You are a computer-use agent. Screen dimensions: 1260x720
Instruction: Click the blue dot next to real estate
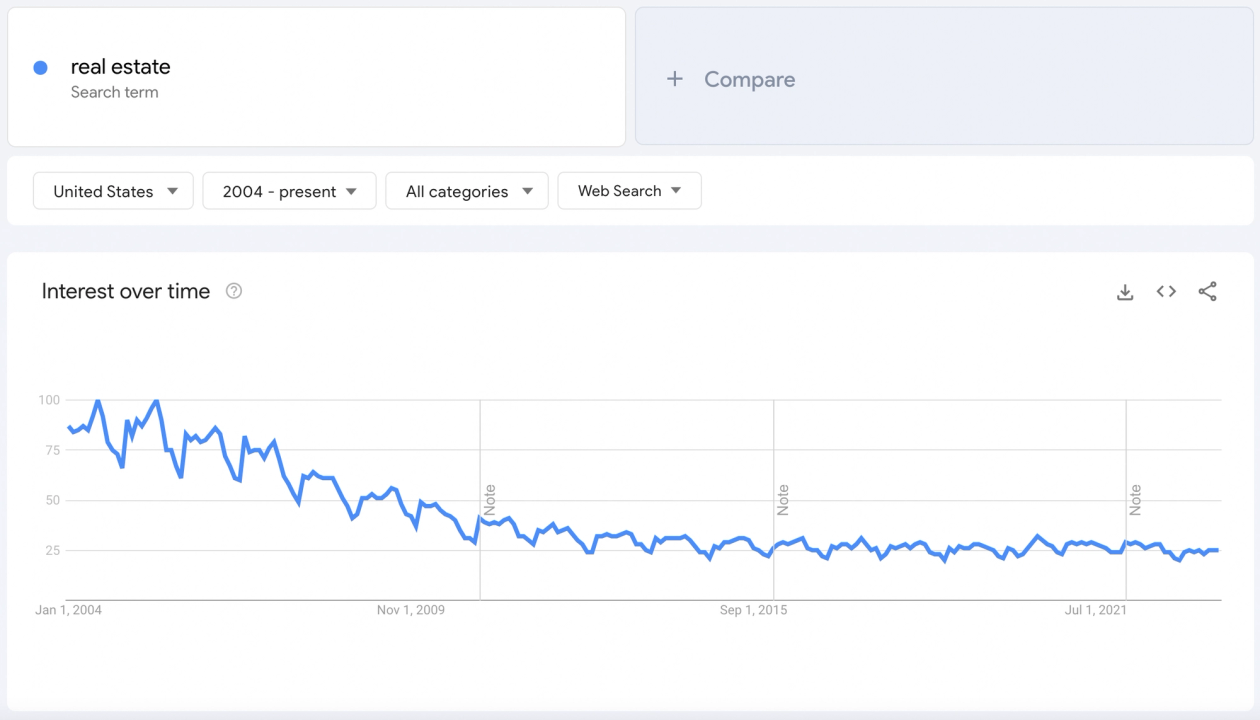[x=40, y=68]
